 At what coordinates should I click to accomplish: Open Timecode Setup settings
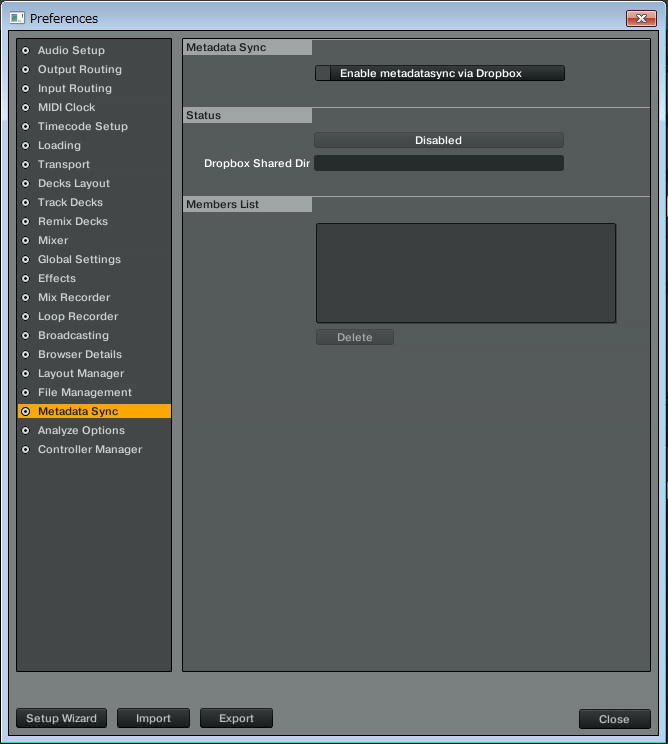[x=94, y=126]
